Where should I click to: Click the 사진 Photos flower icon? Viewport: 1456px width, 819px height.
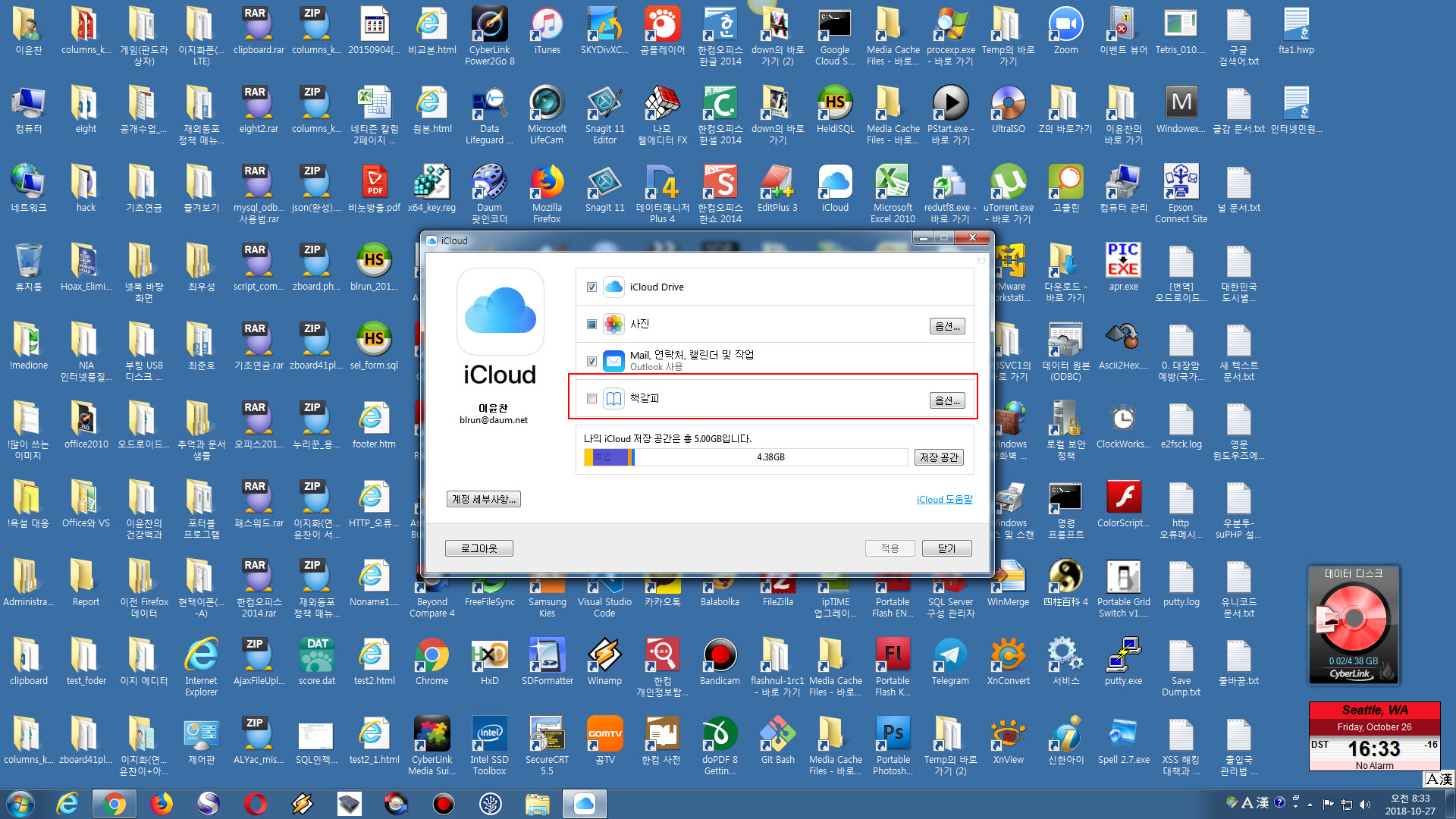pos(613,324)
